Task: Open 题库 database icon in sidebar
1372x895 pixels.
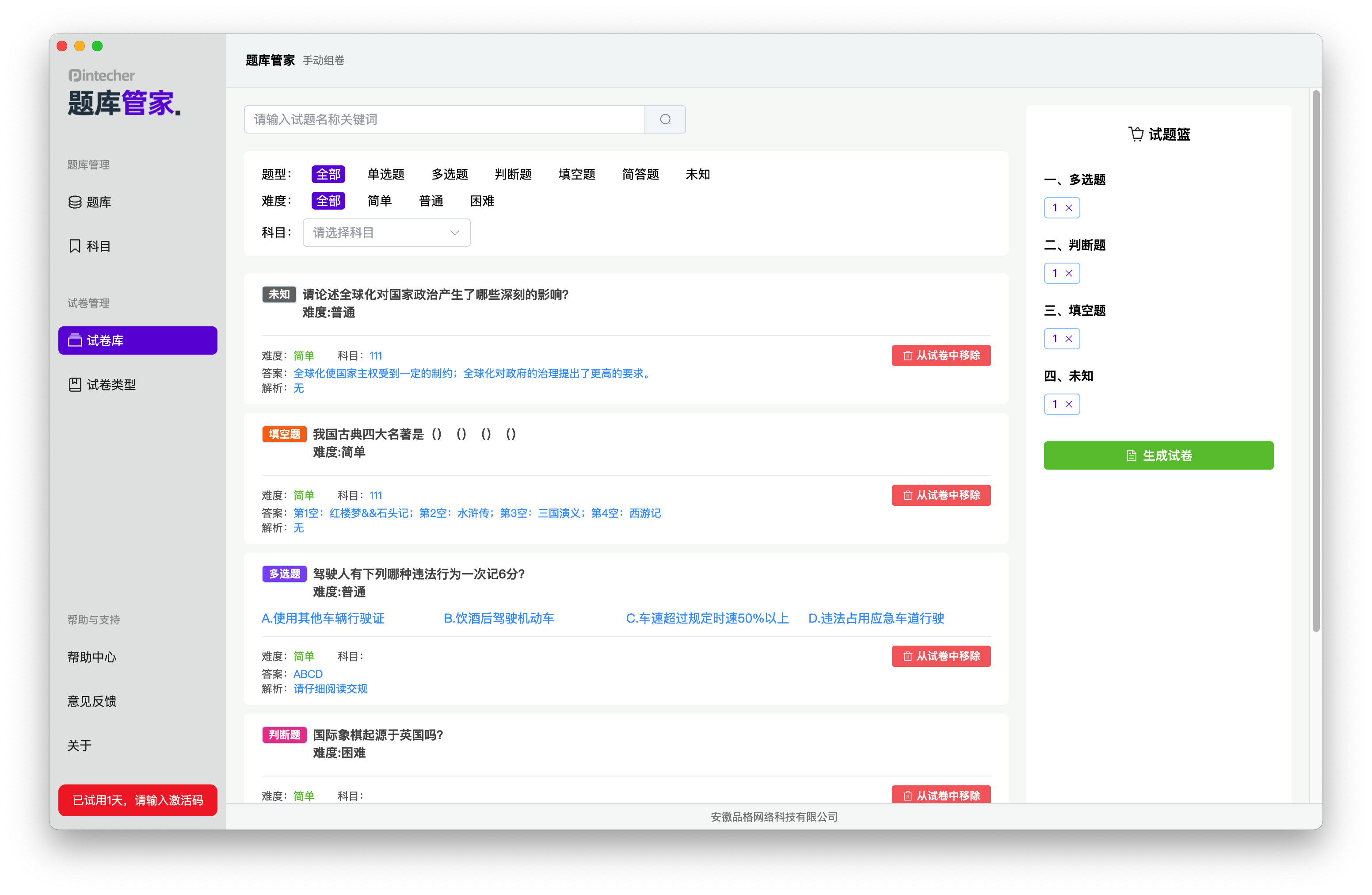Action: click(75, 202)
